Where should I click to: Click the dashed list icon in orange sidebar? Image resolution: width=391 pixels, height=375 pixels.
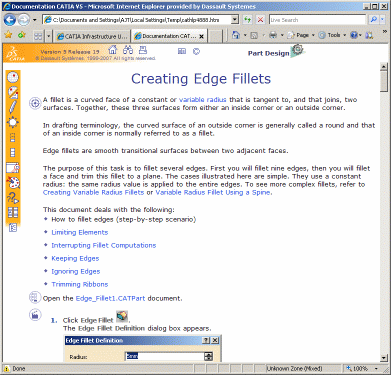(x=13, y=138)
